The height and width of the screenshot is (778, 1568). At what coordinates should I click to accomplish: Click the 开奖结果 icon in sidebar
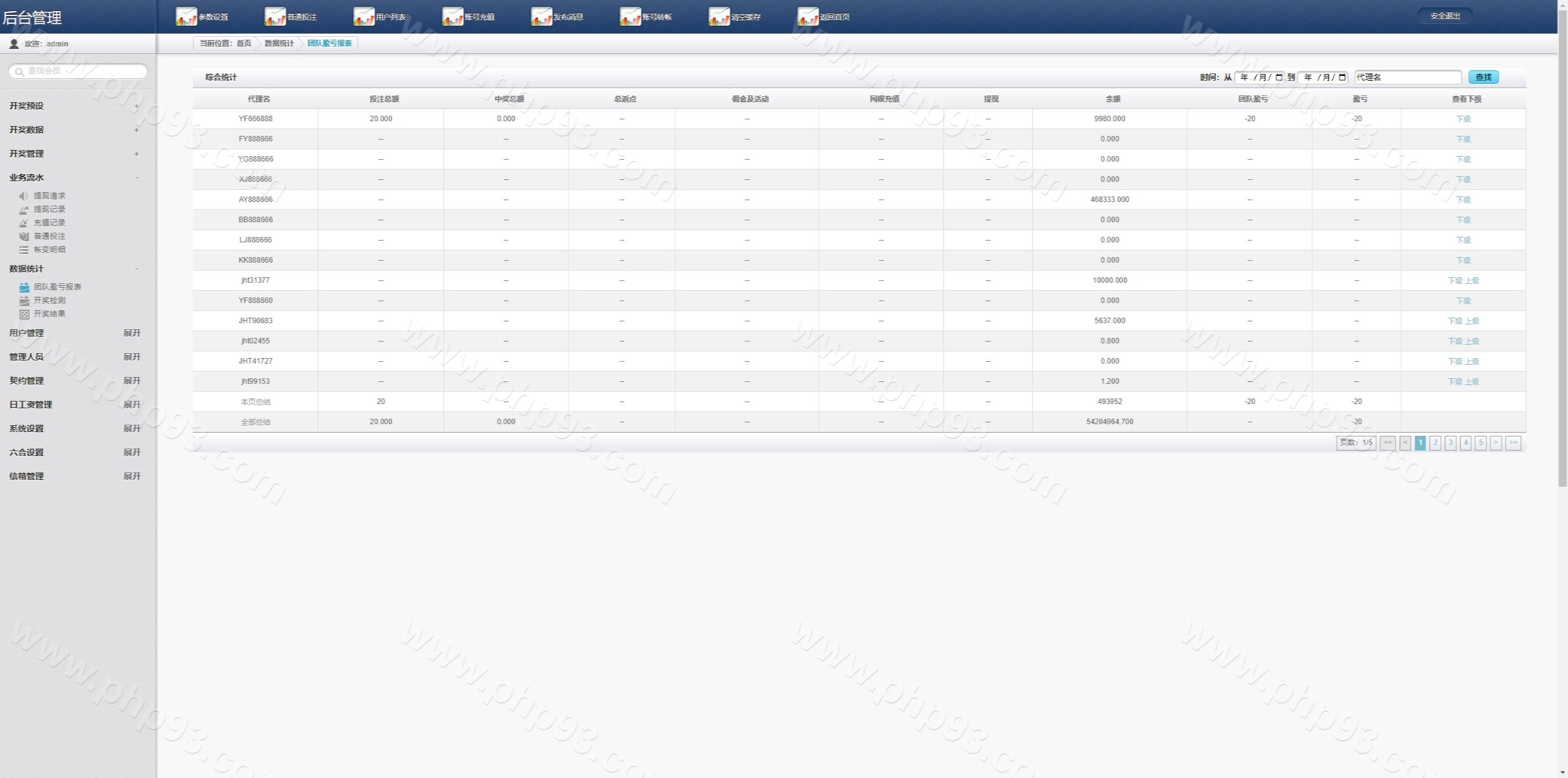pyautogui.click(x=24, y=314)
